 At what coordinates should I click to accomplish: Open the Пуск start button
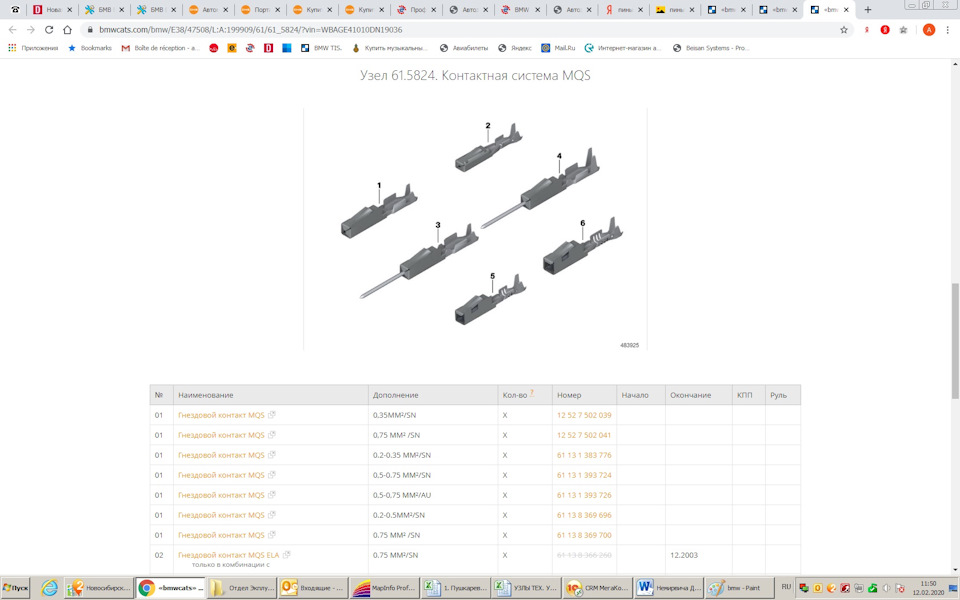click(16, 588)
